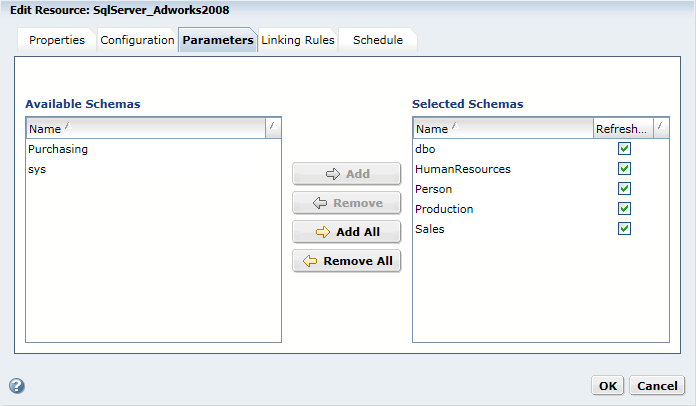Go to the Linking Rules tab
The height and width of the screenshot is (406, 696).
coord(298,41)
